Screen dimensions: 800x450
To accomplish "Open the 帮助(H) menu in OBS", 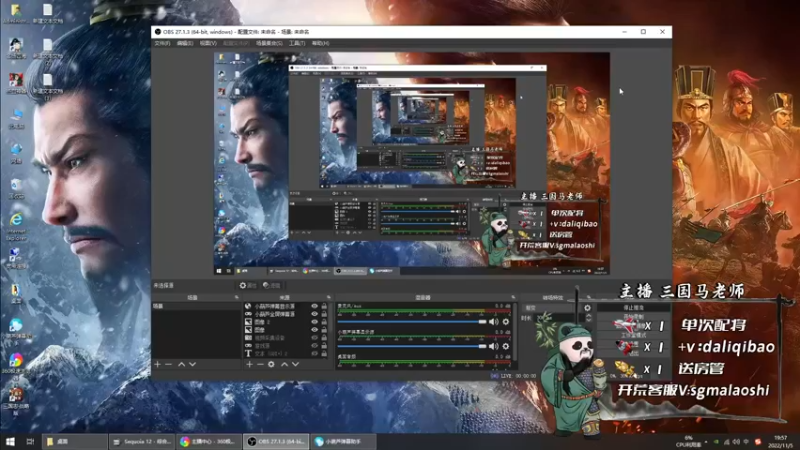I will [320, 43].
